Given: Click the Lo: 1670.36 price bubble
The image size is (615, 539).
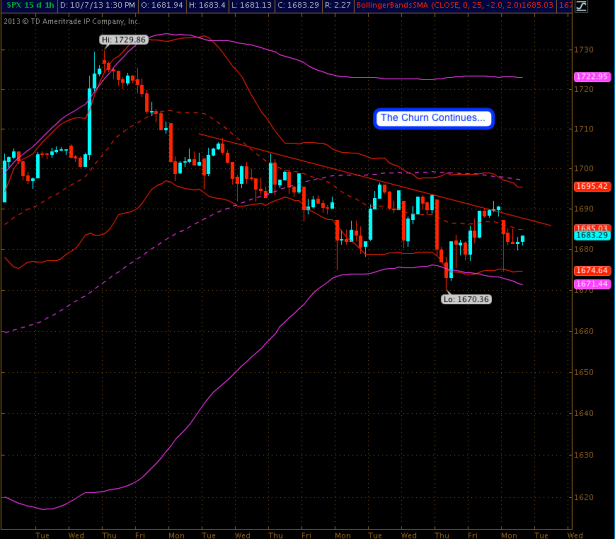Looking at the screenshot, I should (x=466, y=299).
